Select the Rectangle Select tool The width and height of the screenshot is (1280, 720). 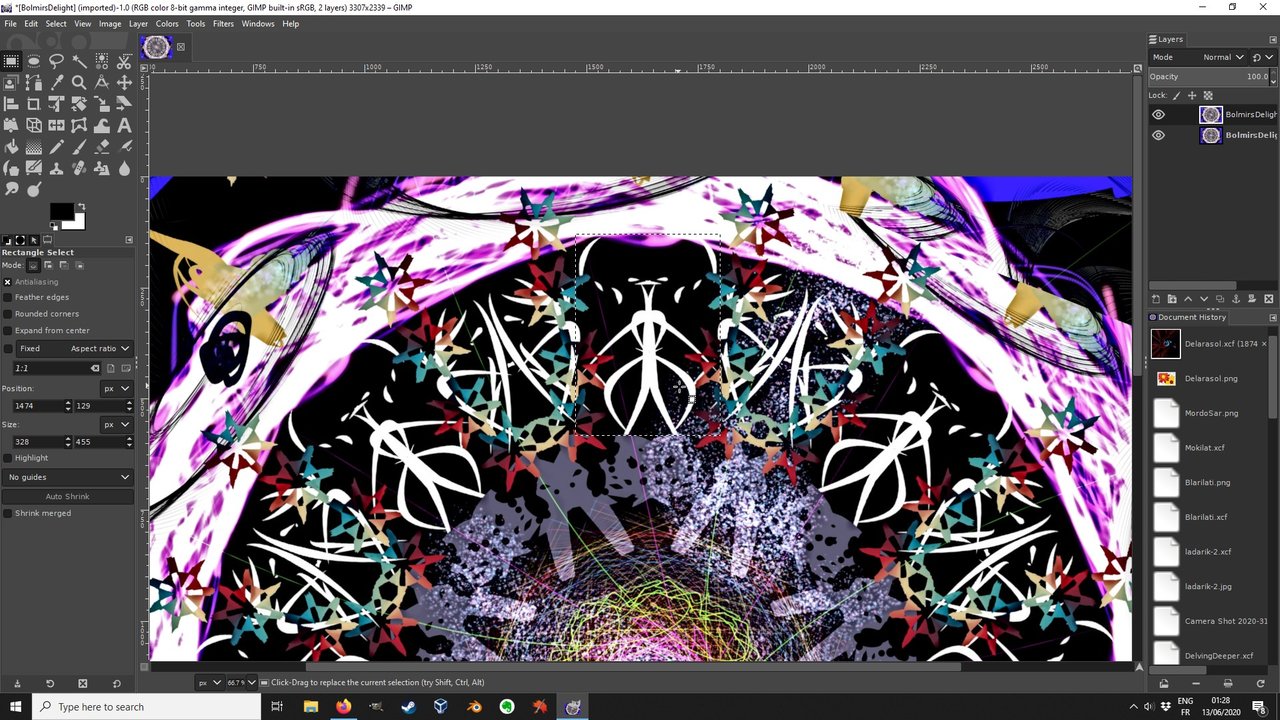click(x=11, y=61)
